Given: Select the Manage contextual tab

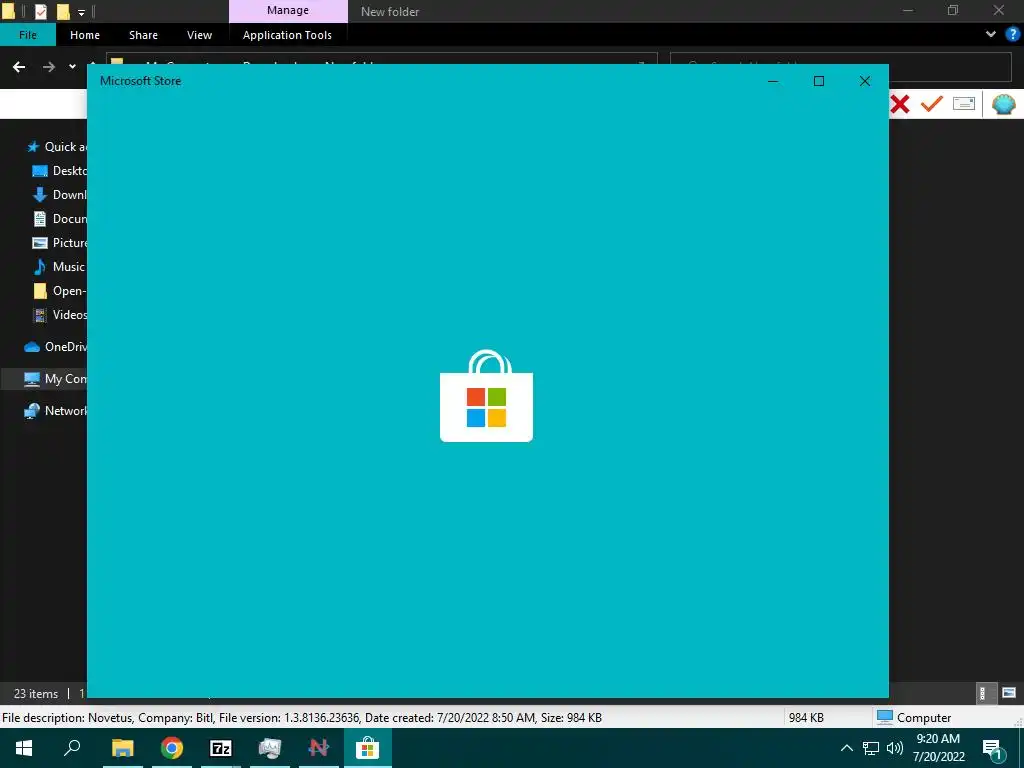Looking at the screenshot, I should 288,10.
